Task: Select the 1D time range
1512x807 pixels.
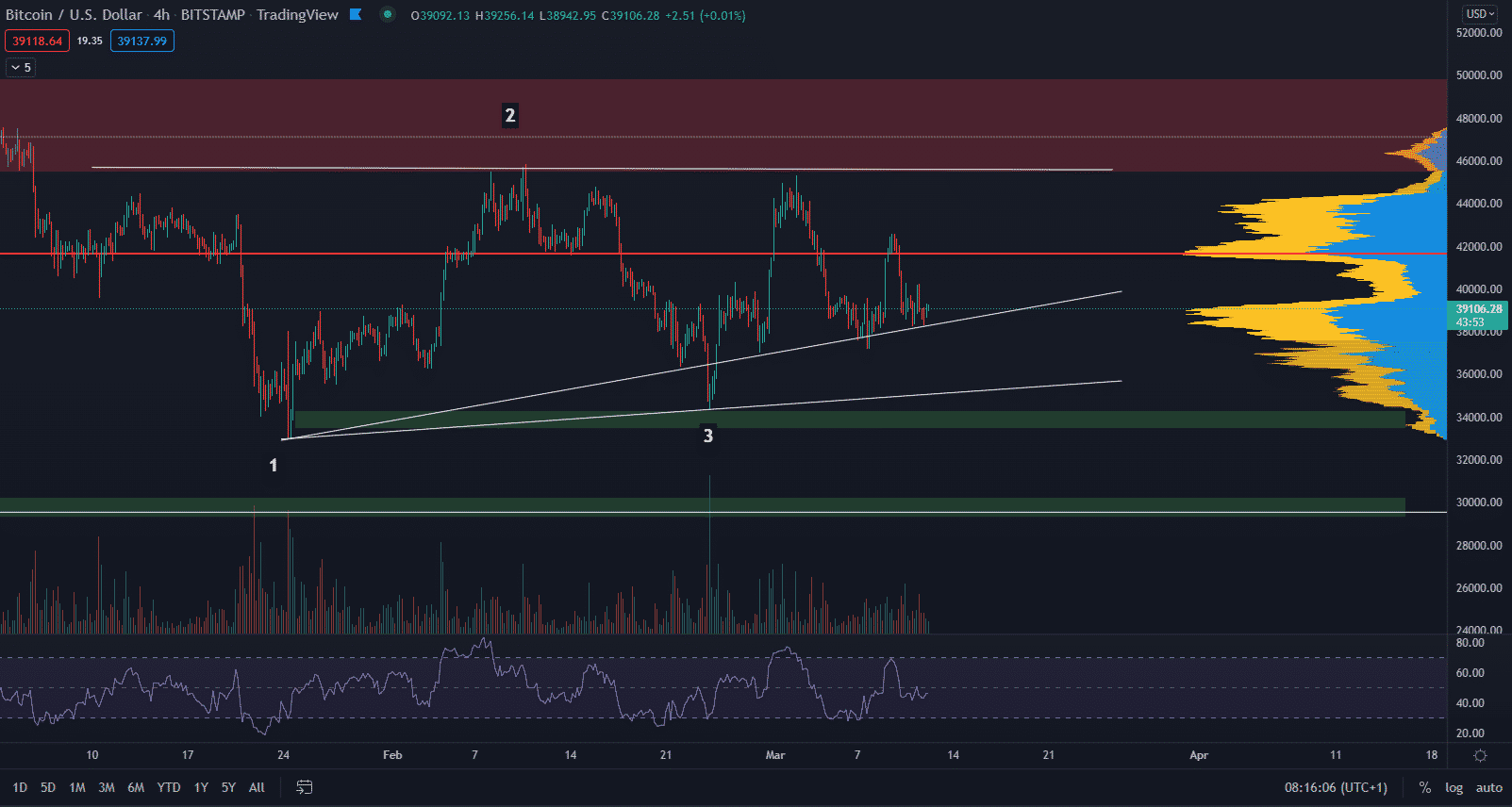Action: coord(20,787)
